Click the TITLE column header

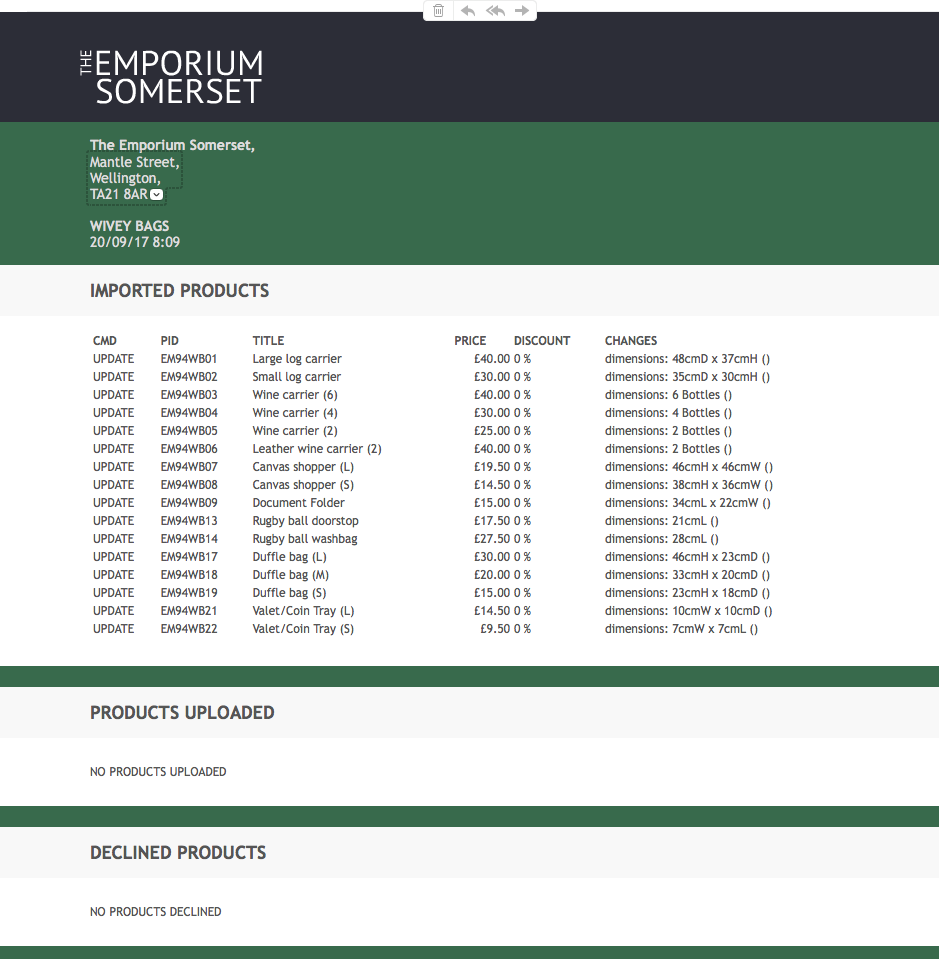268,341
